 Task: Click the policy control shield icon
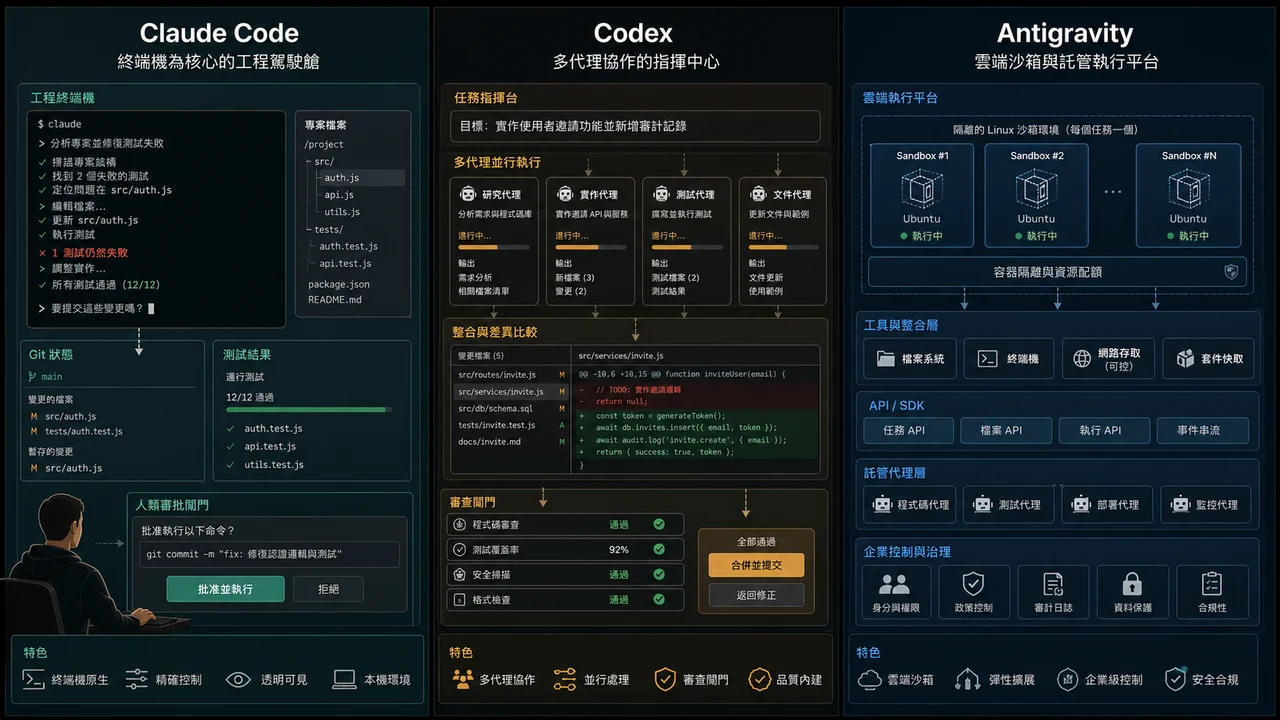(x=973, y=584)
